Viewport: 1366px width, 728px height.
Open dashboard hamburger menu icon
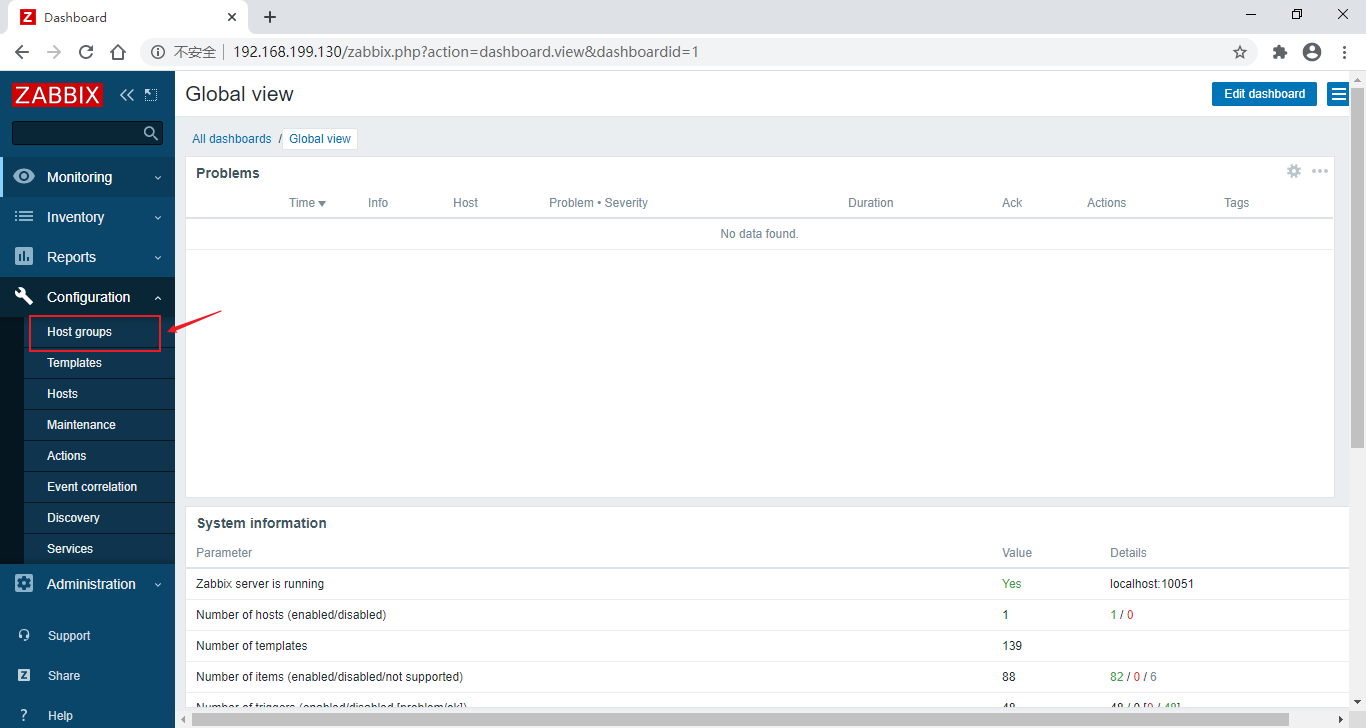click(x=1338, y=94)
